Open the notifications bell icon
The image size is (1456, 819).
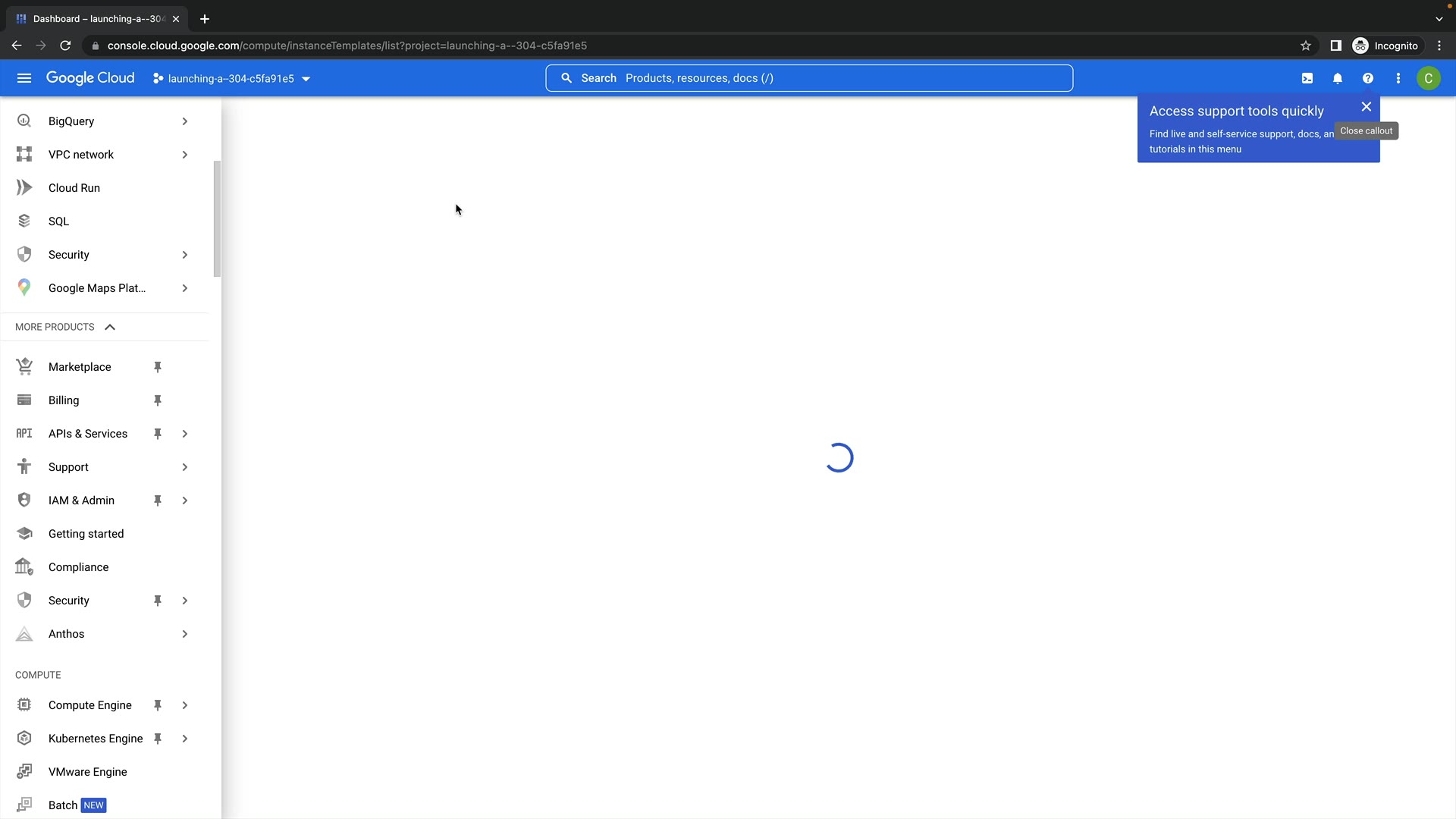(x=1338, y=78)
